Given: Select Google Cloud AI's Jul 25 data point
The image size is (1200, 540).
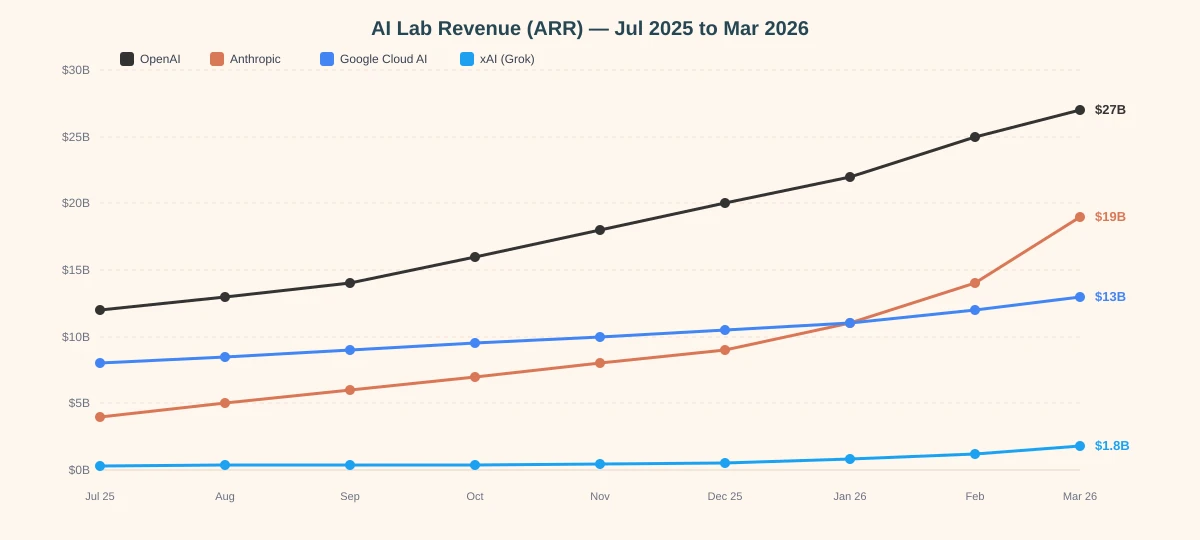Looking at the screenshot, I should (100, 363).
